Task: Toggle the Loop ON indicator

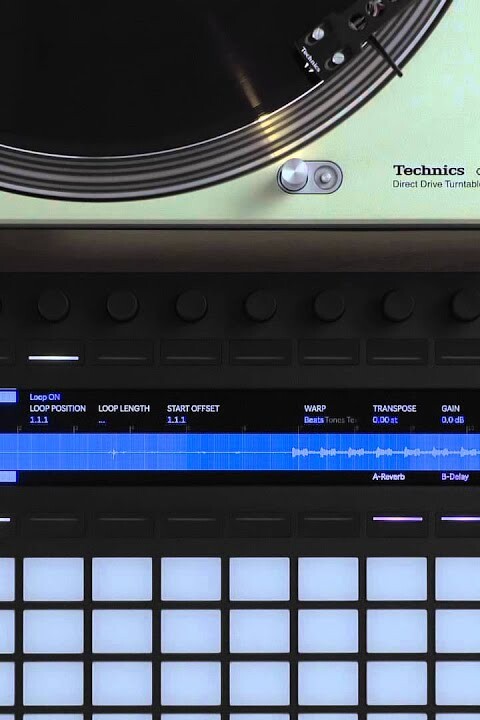Action: pyautogui.click(x=45, y=397)
